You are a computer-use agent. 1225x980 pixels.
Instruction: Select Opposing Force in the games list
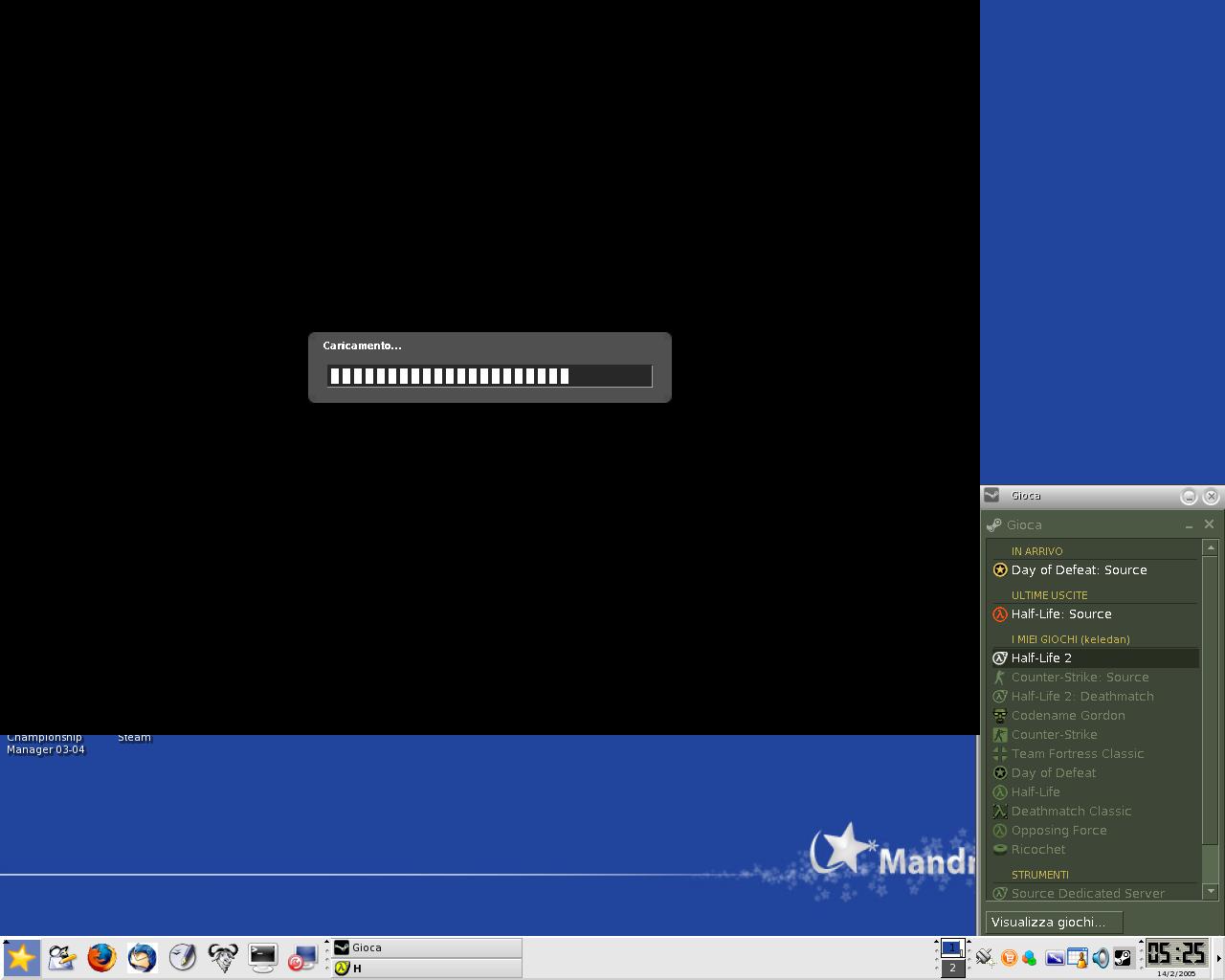(x=1094, y=830)
